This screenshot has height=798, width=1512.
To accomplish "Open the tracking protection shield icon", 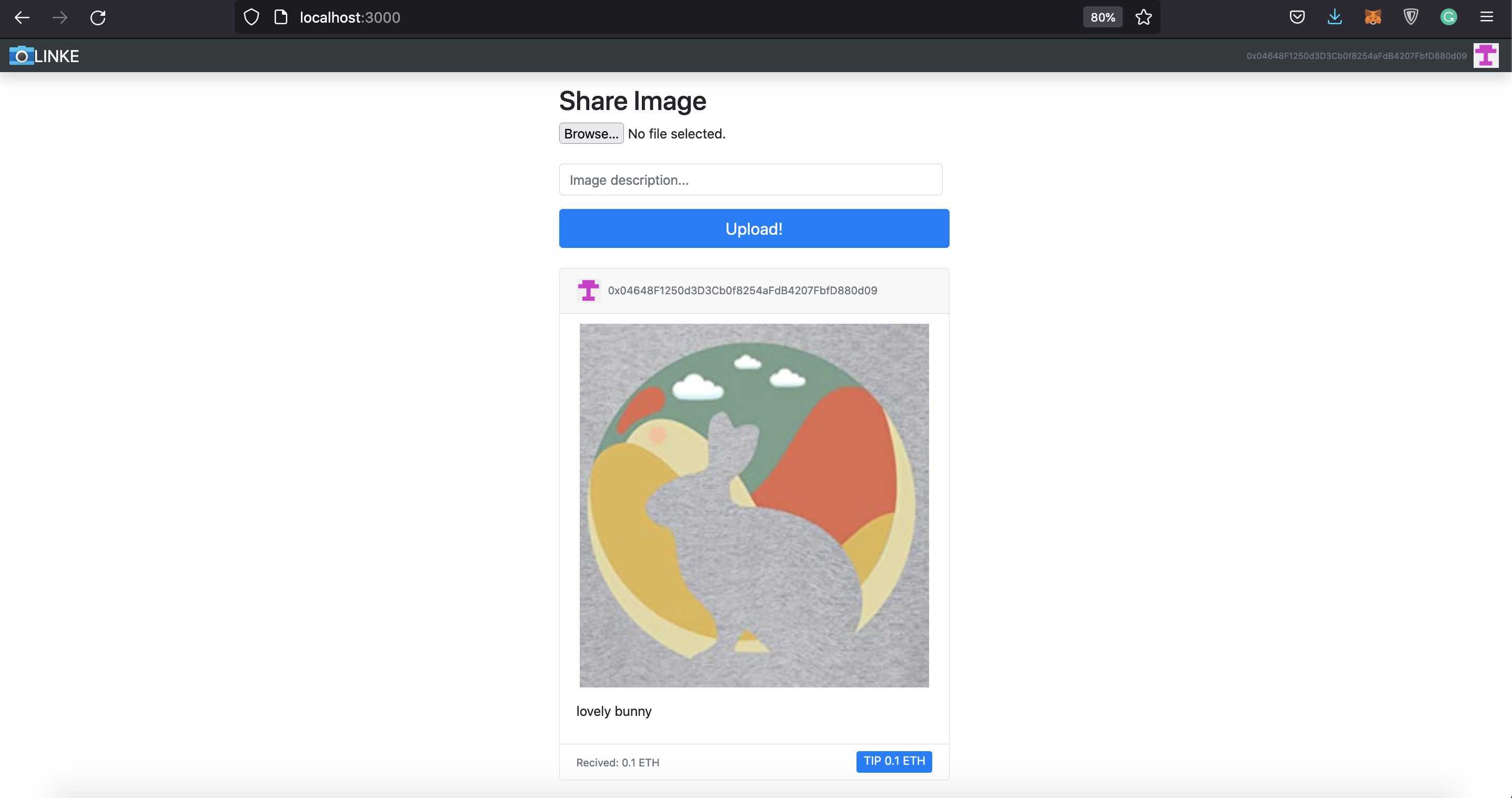I will 251,17.
